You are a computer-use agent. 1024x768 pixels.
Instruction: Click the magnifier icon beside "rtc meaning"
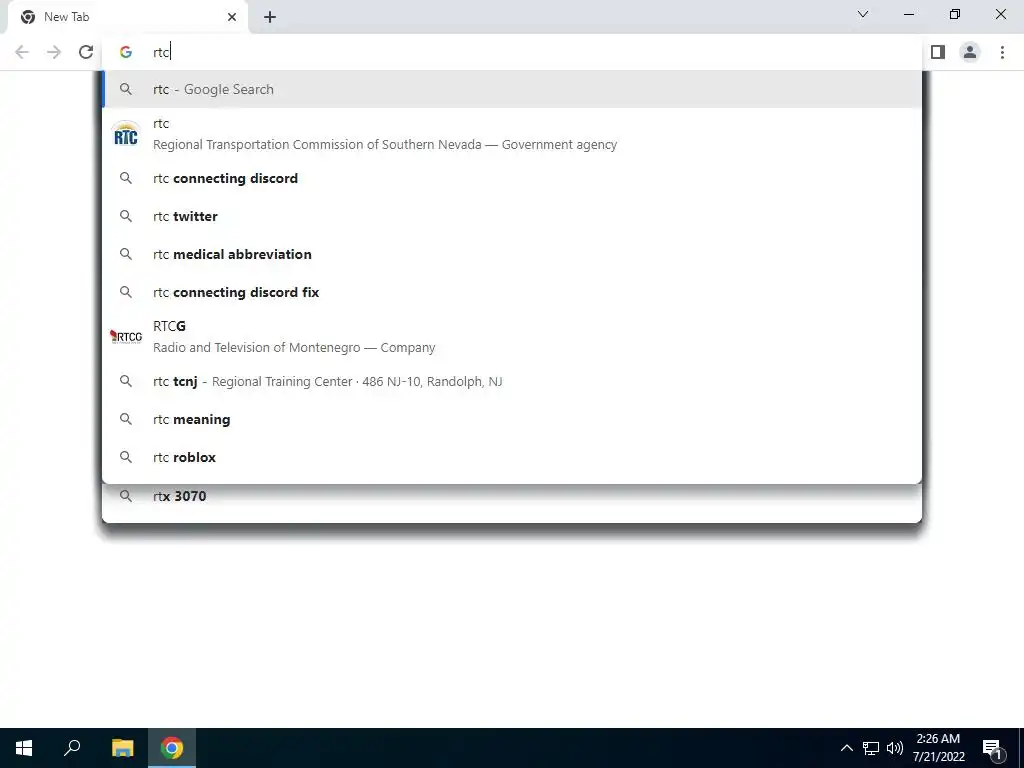[x=125, y=419]
